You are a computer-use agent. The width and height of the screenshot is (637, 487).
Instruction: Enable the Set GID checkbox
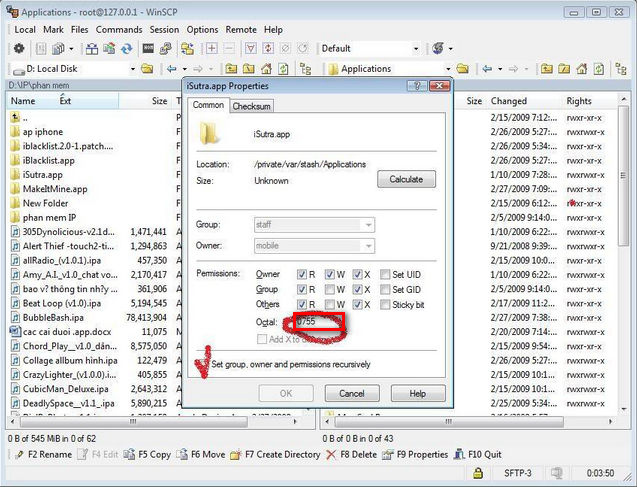385,290
